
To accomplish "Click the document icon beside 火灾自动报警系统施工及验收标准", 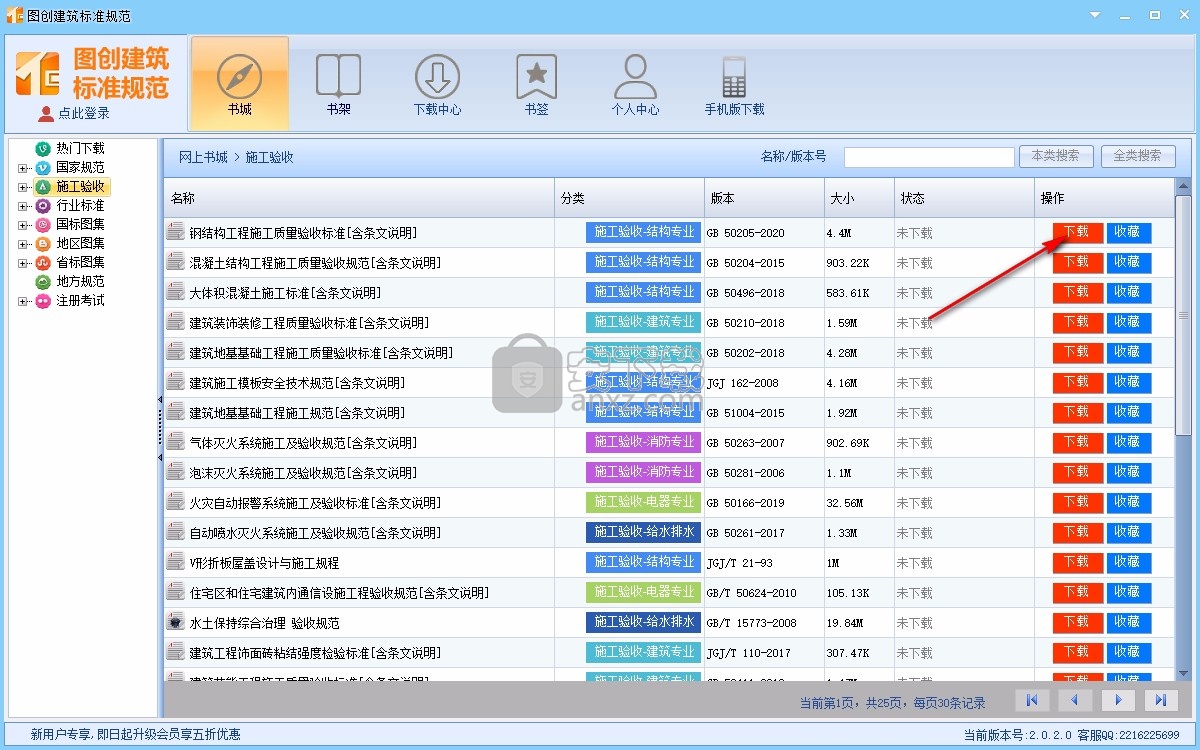I will tap(176, 502).
